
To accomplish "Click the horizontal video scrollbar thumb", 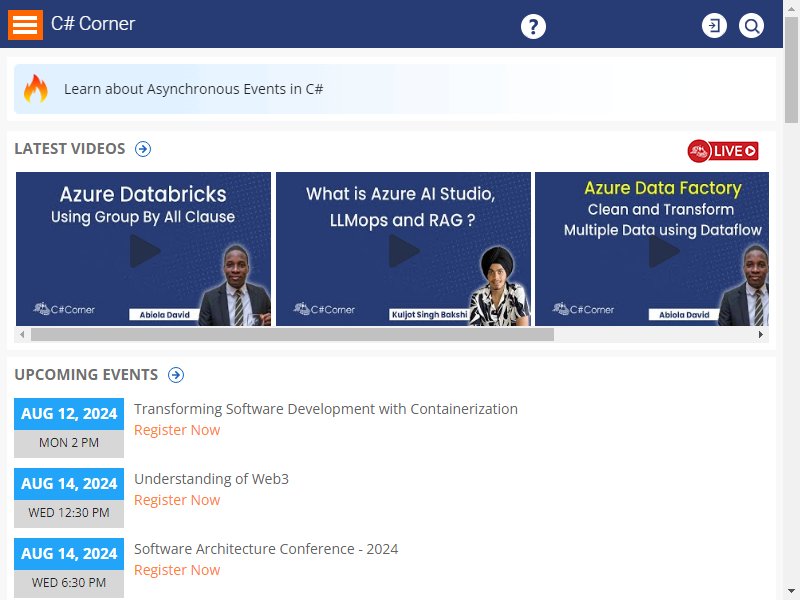I will pos(292,335).
